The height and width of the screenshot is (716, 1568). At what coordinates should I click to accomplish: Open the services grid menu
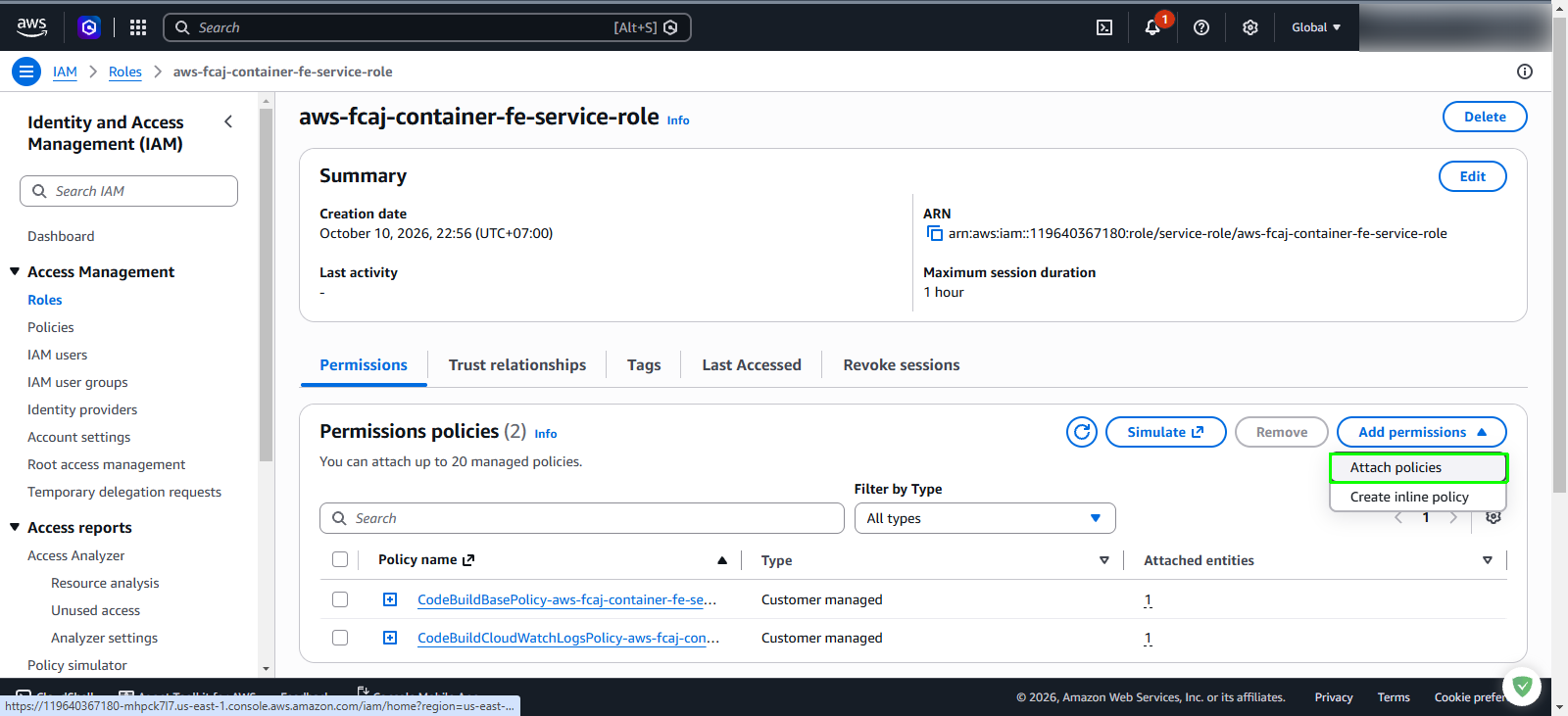pyautogui.click(x=138, y=27)
